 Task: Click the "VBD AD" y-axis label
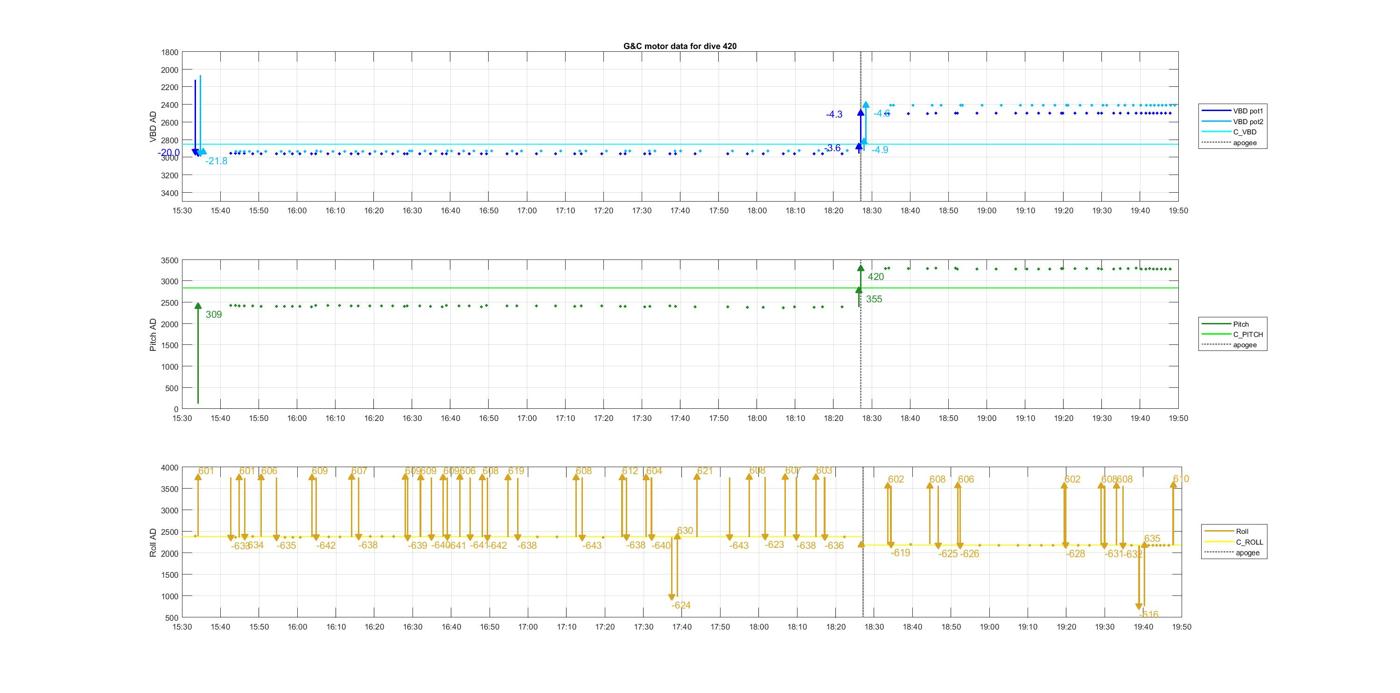[x=154, y=126]
